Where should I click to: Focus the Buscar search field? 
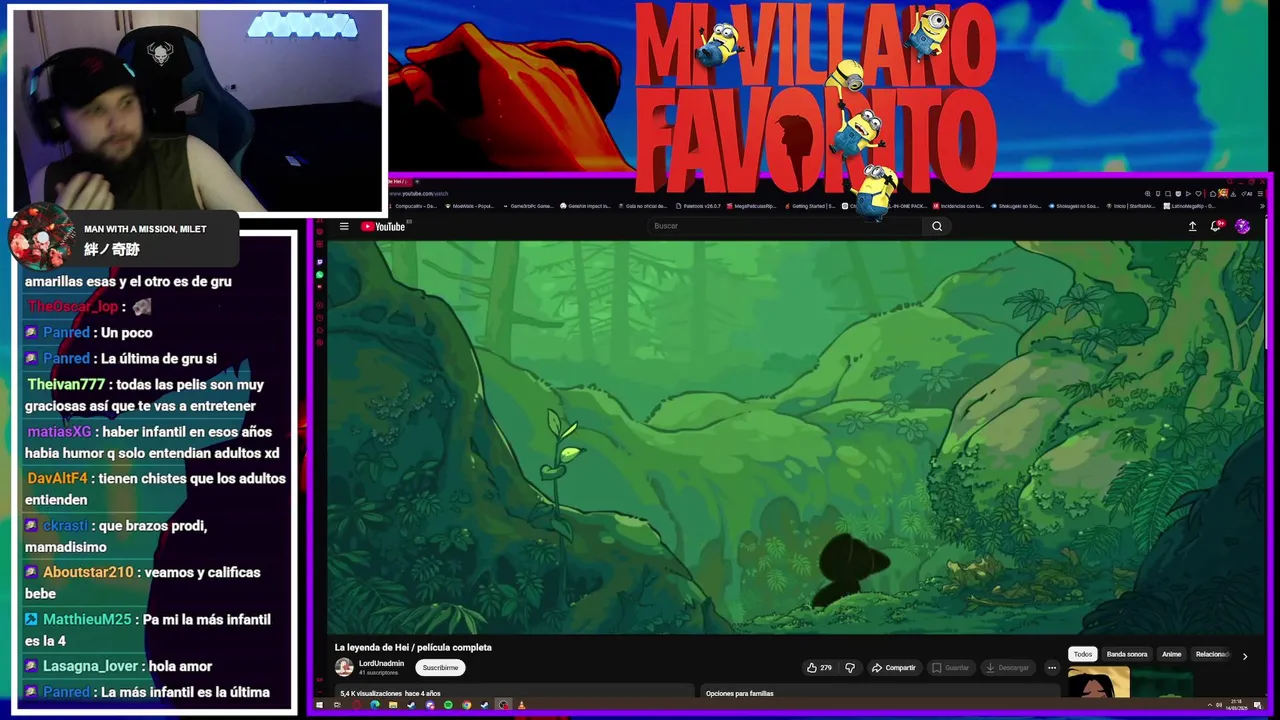[x=785, y=226]
